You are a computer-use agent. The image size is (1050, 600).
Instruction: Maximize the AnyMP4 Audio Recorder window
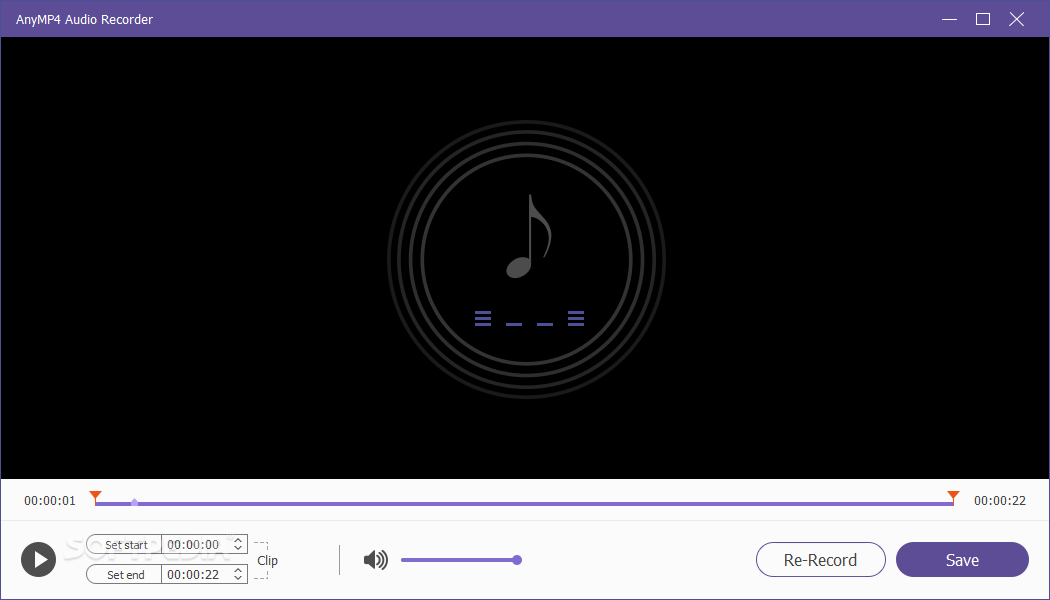[x=983, y=19]
